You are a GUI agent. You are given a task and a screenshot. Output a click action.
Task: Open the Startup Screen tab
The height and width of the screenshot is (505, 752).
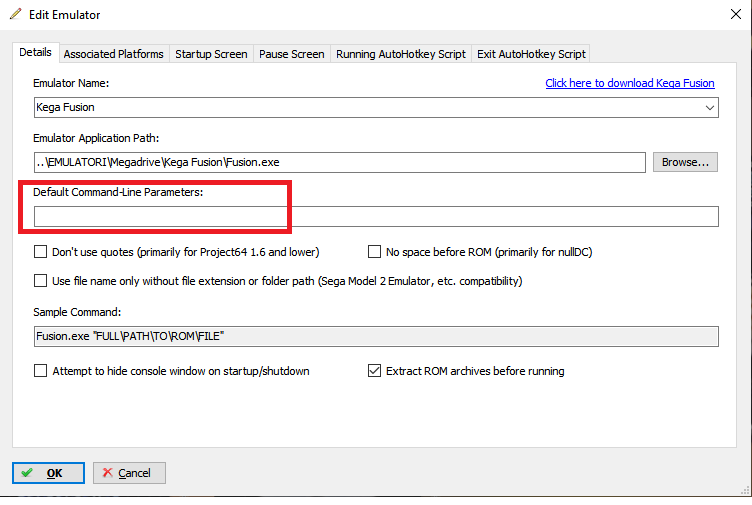tap(211, 54)
